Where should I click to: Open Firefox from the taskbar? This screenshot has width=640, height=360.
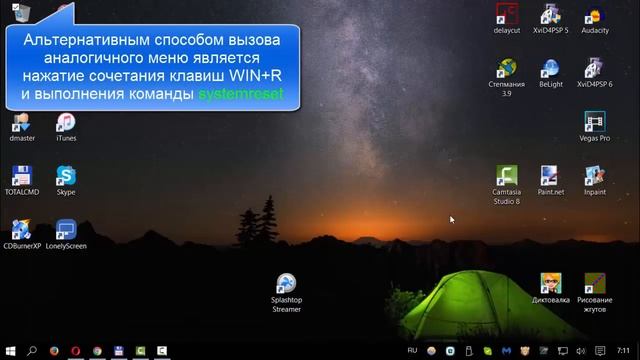coord(54,351)
